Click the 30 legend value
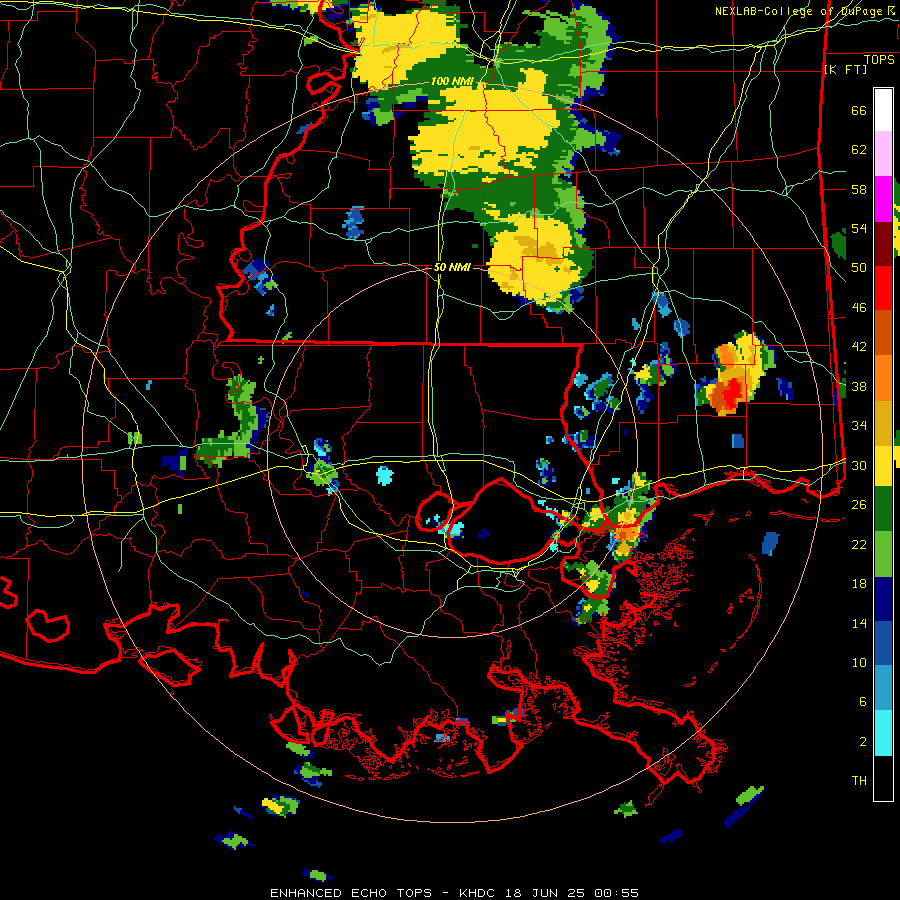Screen dimensions: 900x900 coord(859,465)
